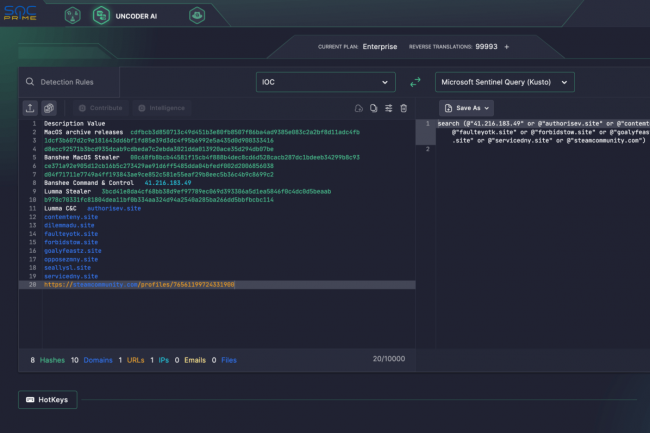Open the green hexagon icon right of Uncoder AI

[199, 16]
